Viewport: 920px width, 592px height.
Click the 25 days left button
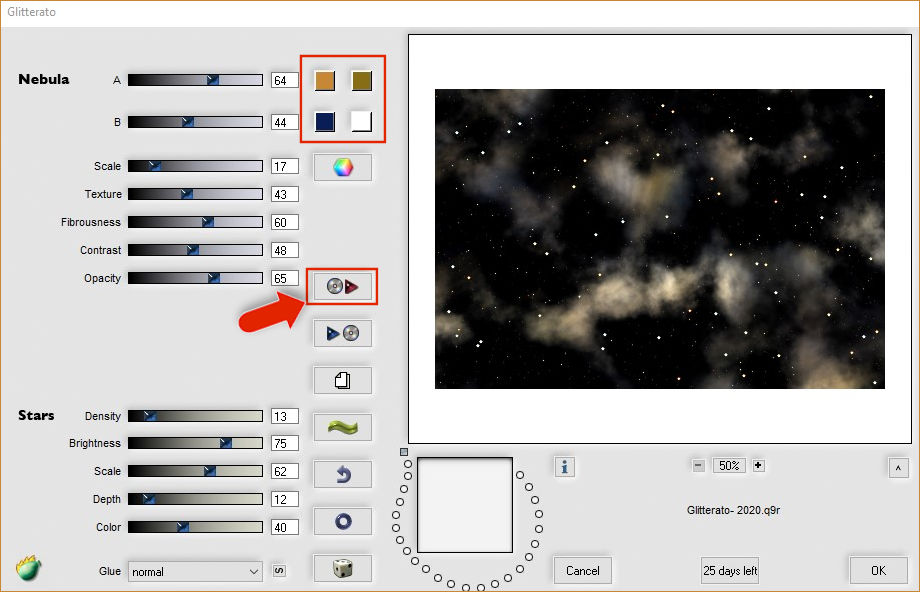click(730, 570)
